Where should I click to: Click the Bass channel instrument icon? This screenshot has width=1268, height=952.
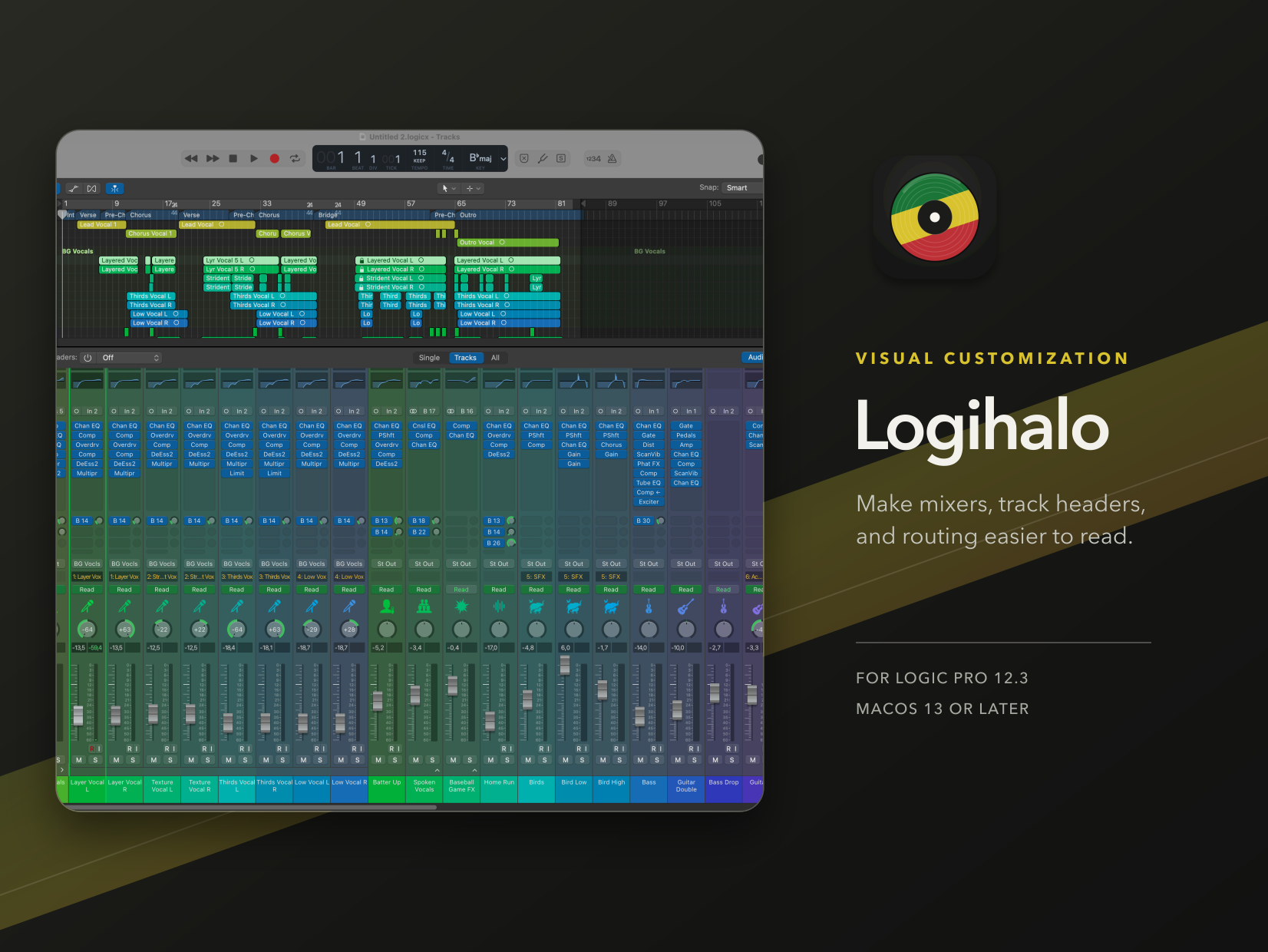point(649,607)
